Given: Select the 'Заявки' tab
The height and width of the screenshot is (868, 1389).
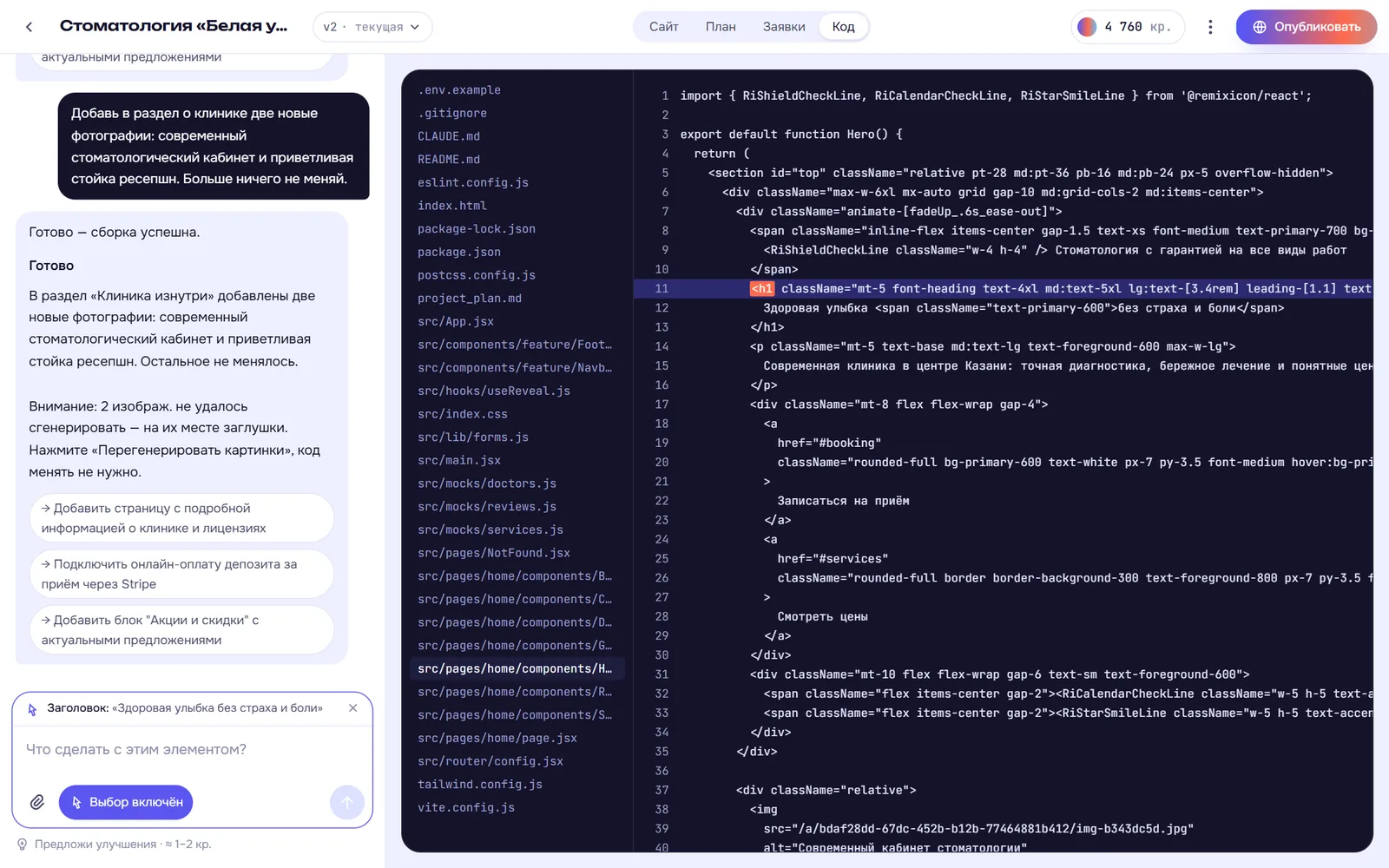Looking at the screenshot, I should 784,27.
